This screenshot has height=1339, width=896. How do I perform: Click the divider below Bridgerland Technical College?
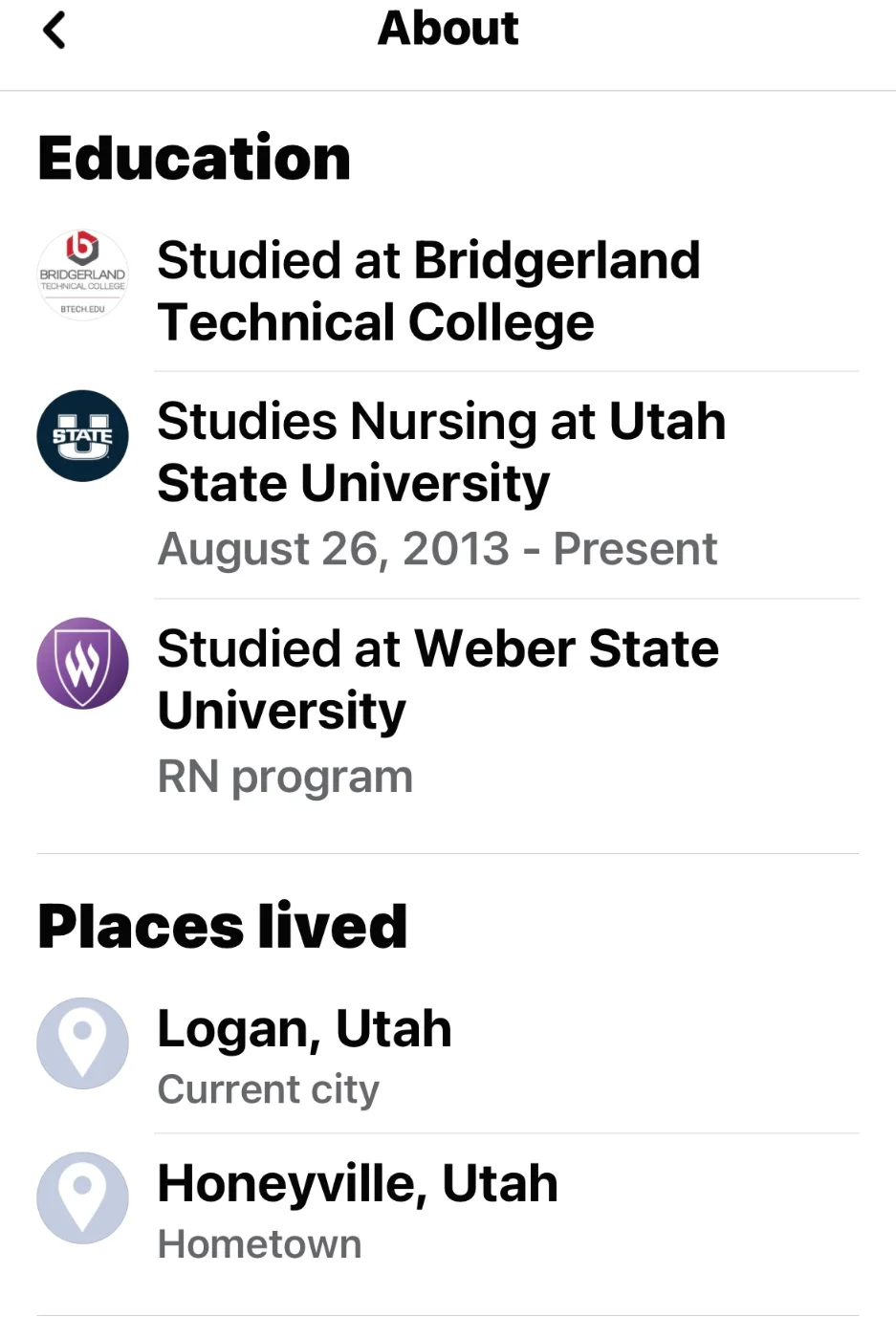(506, 371)
